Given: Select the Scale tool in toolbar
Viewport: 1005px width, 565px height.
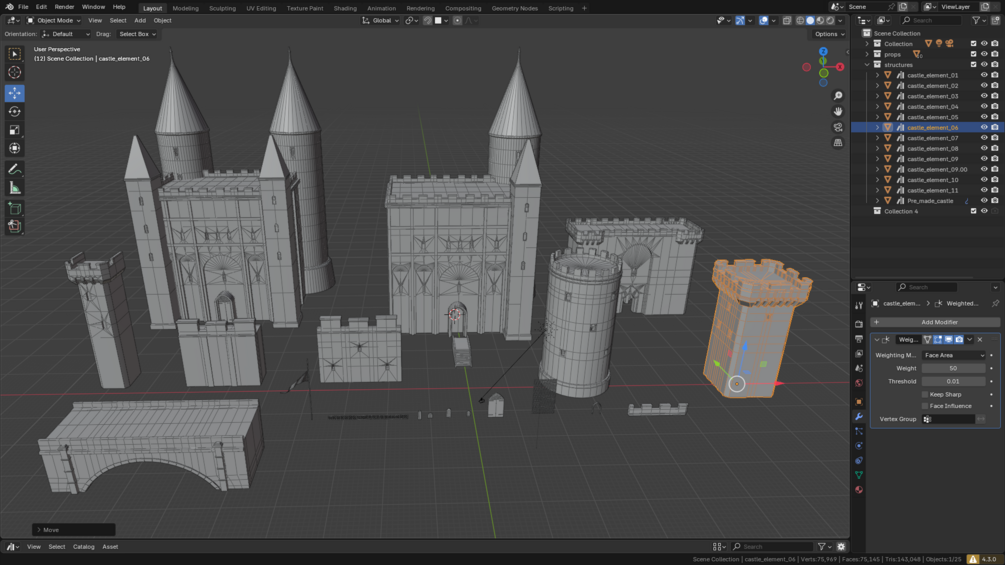Looking at the screenshot, I should [x=14, y=130].
